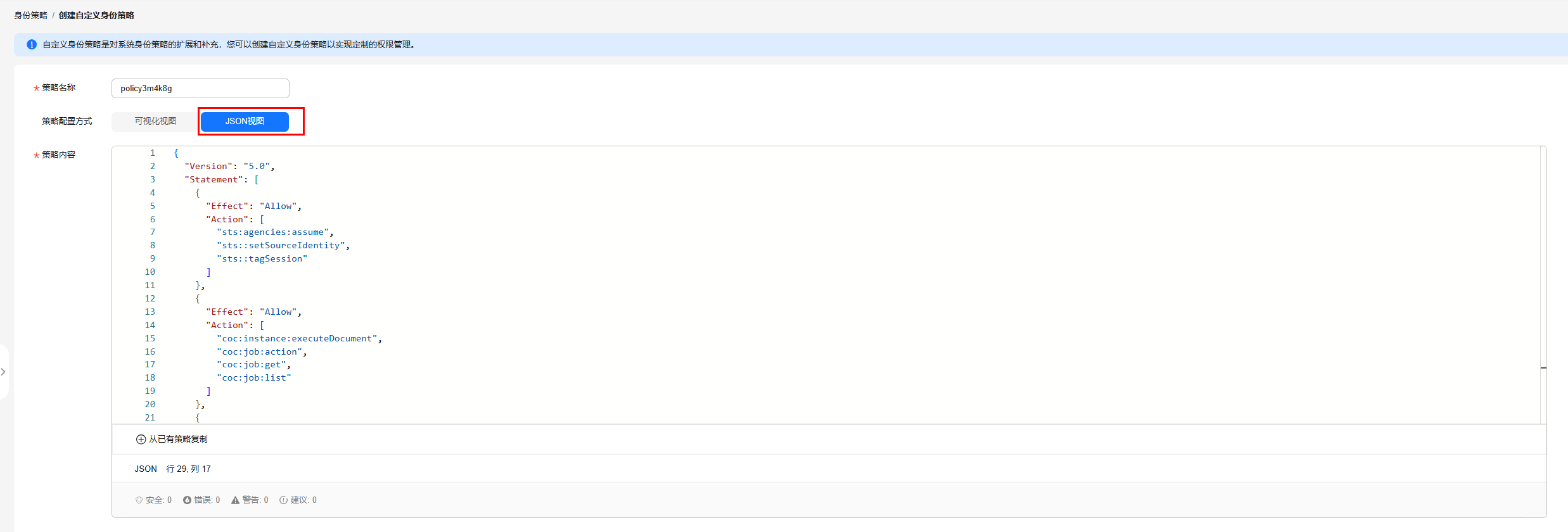This screenshot has height=532, width=1568.
Task: Place the cursor on the "sts:agencies:assume" line
Action: [275, 232]
